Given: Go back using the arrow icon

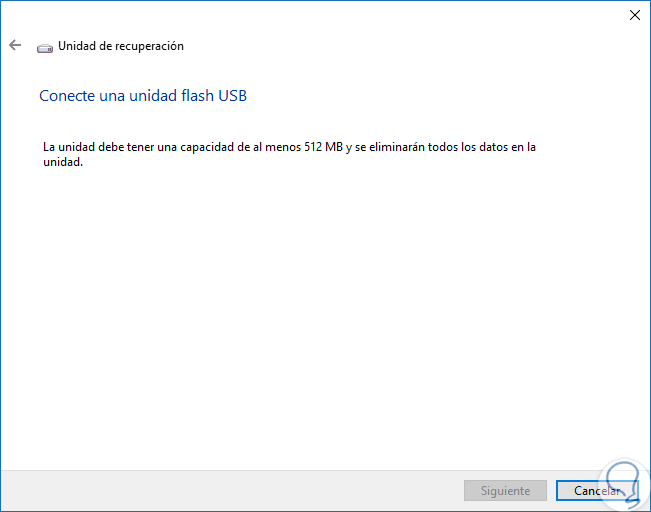Looking at the screenshot, I should [15, 45].
